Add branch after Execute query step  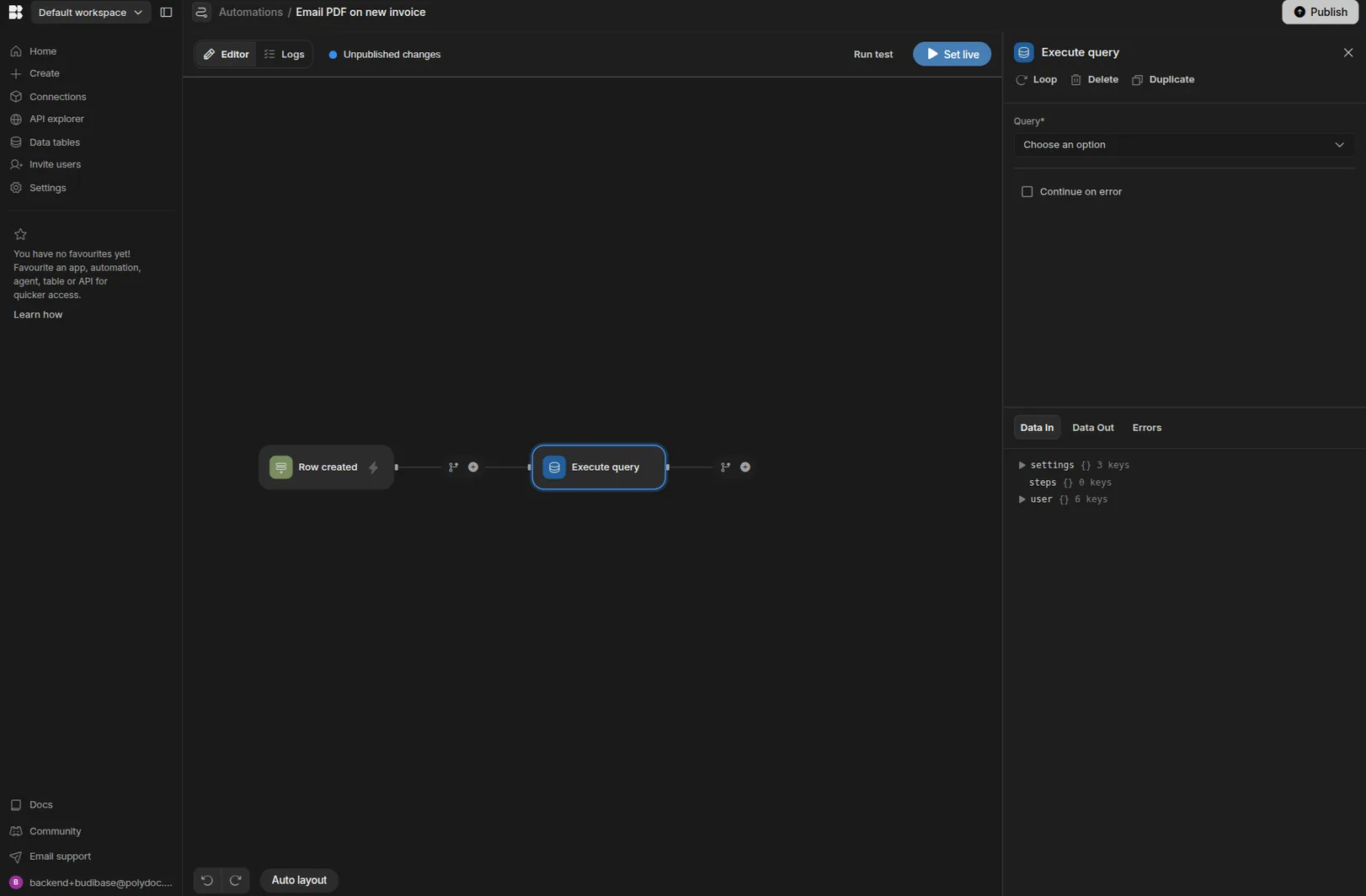click(725, 467)
